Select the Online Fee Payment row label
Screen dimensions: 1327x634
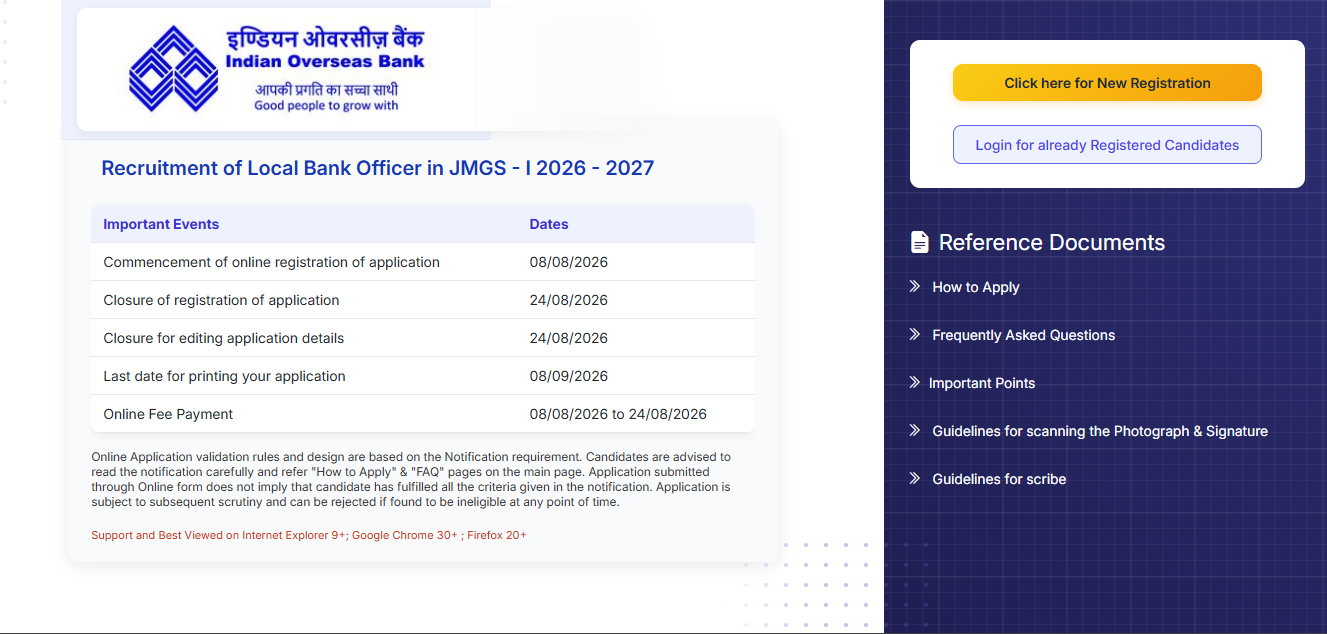click(x=168, y=414)
